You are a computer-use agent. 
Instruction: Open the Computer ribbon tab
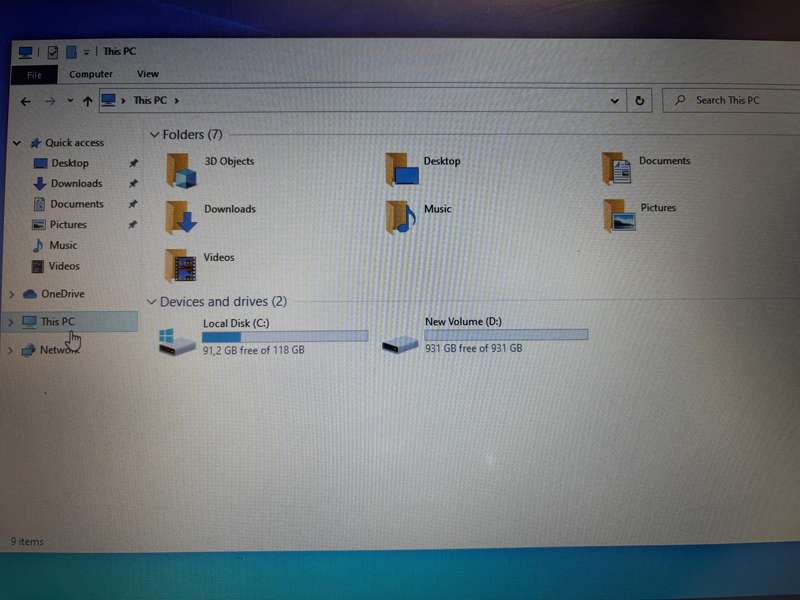[x=91, y=74]
